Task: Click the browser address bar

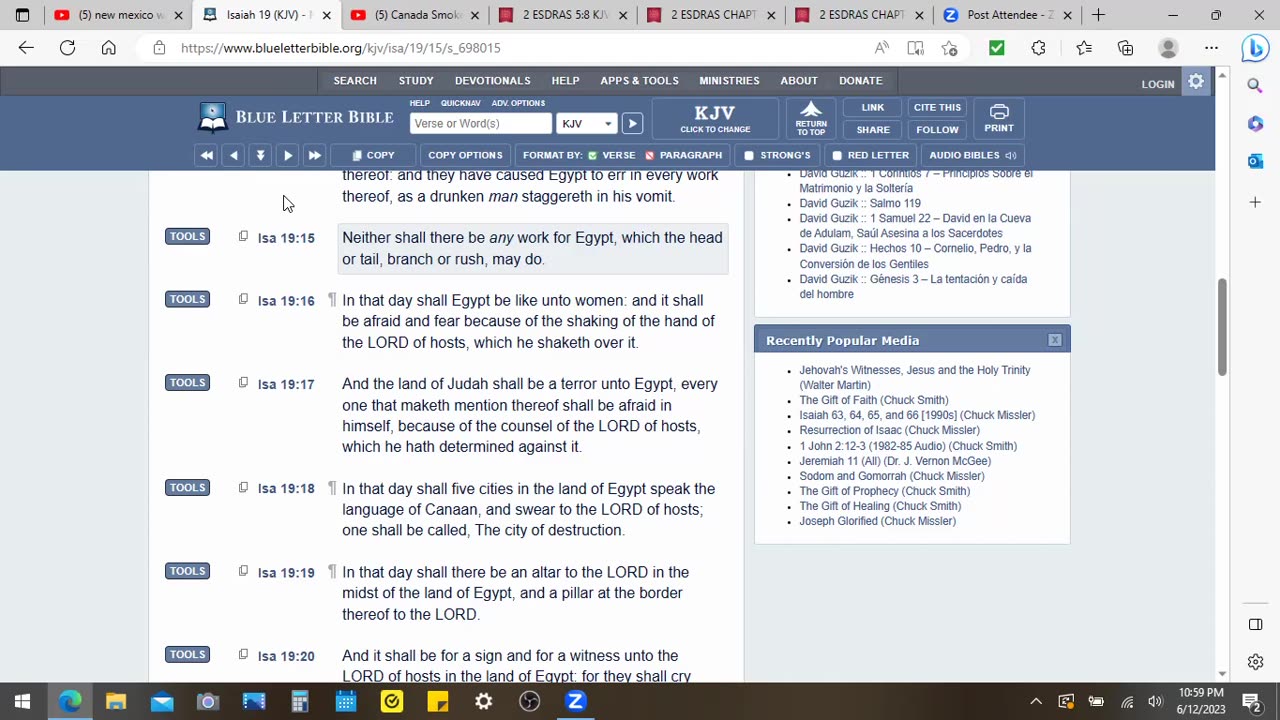Action: [510, 48]
